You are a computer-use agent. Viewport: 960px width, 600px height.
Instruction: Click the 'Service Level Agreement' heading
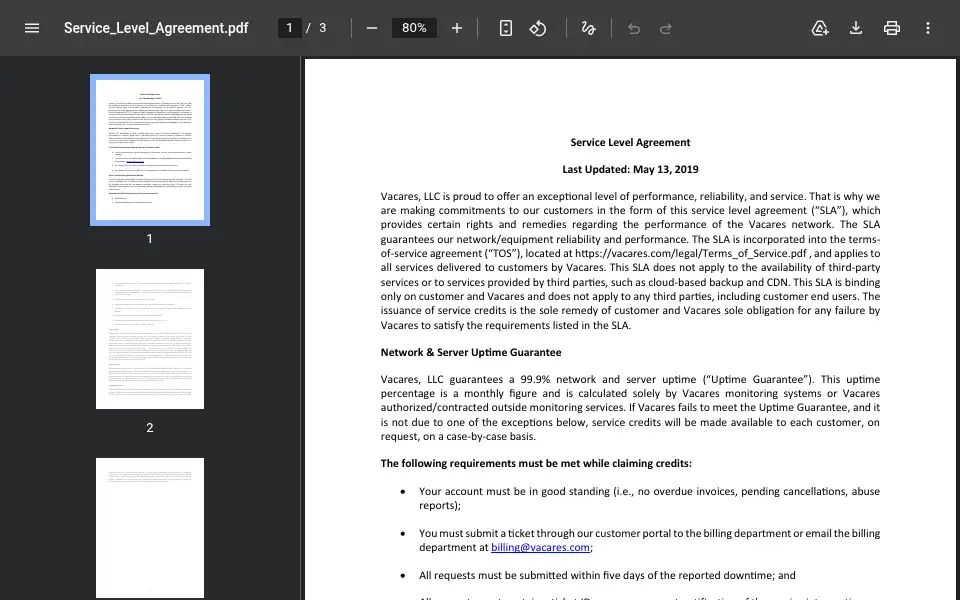coord(630,142)
